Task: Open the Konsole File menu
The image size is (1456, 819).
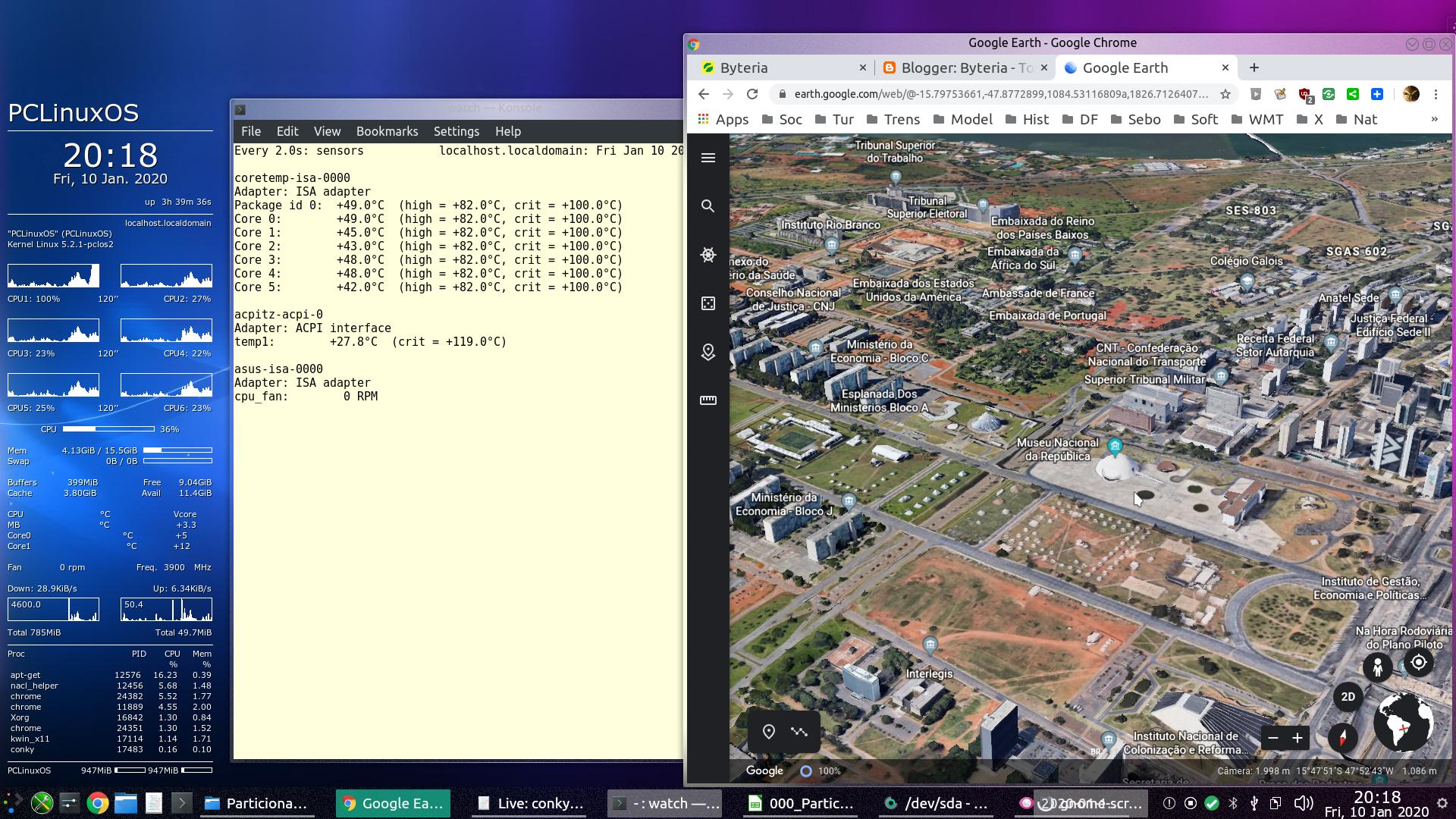Action: coord(251,131)
